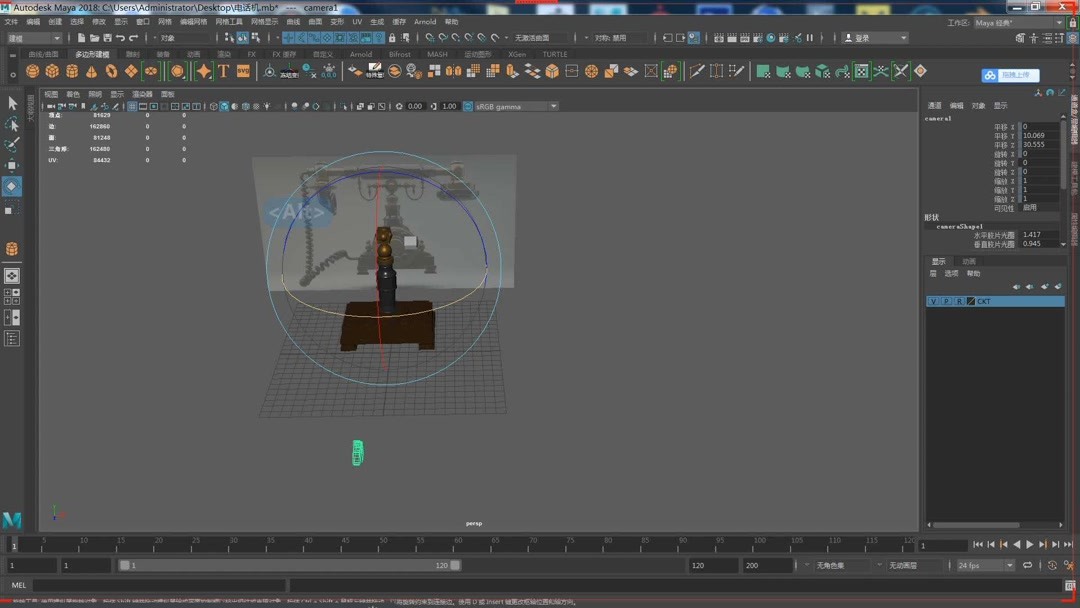Toggle V visibility on the CKT layer
This screenshot has width=1080, height=608.
[934, 301]
